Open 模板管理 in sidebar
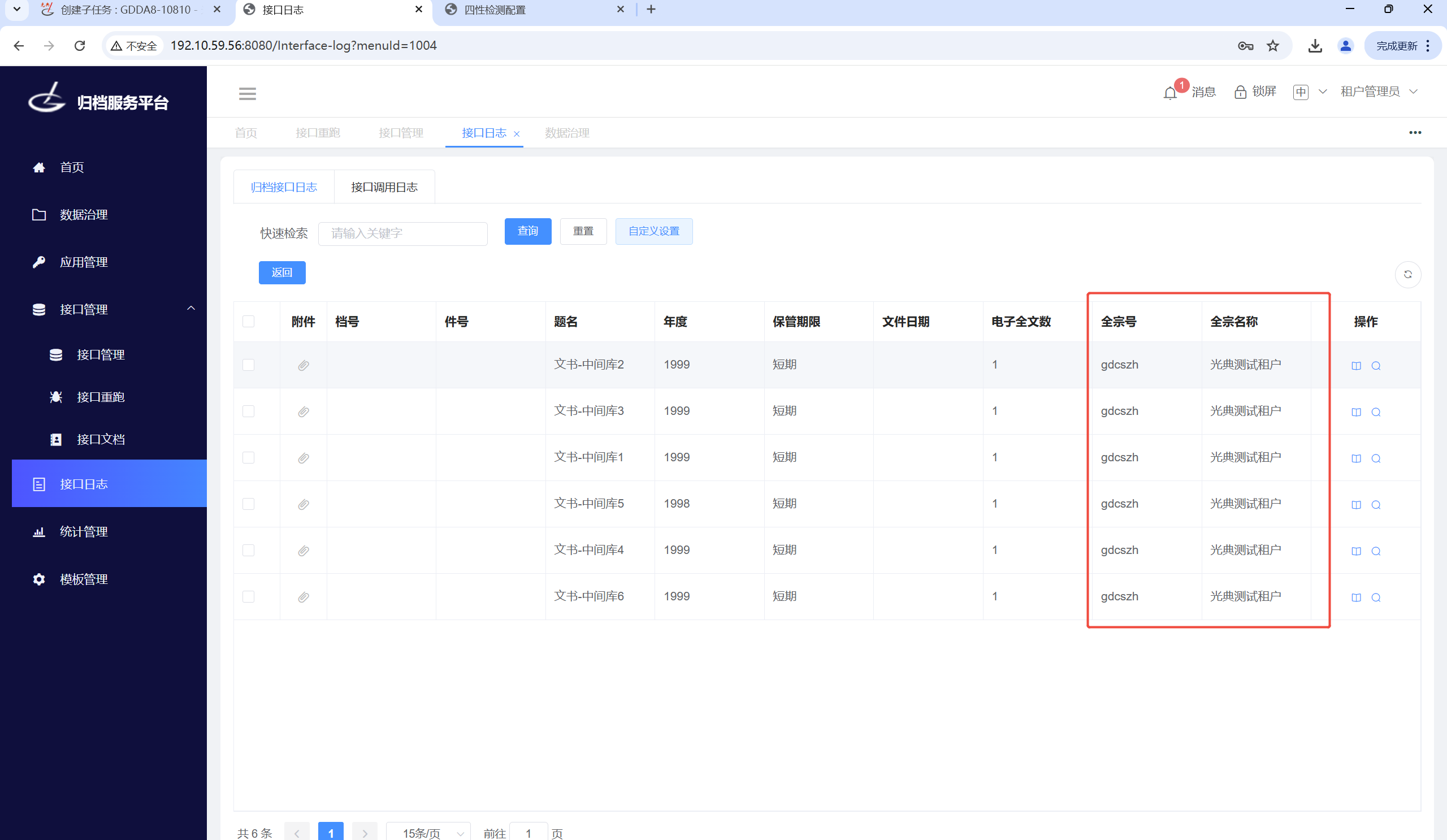The width and height of the screenshot is (1447, 840). click(x=84, y=579)
